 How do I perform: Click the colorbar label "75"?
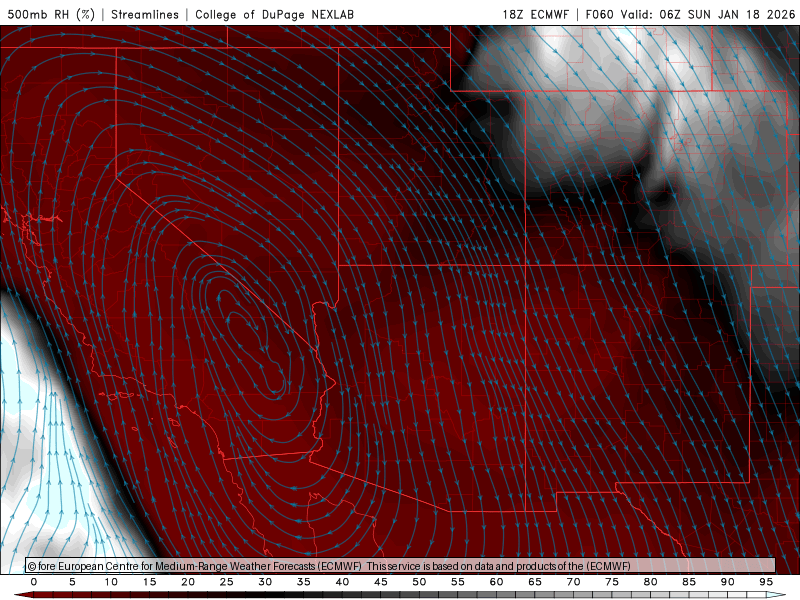click(x=612, y=582)
